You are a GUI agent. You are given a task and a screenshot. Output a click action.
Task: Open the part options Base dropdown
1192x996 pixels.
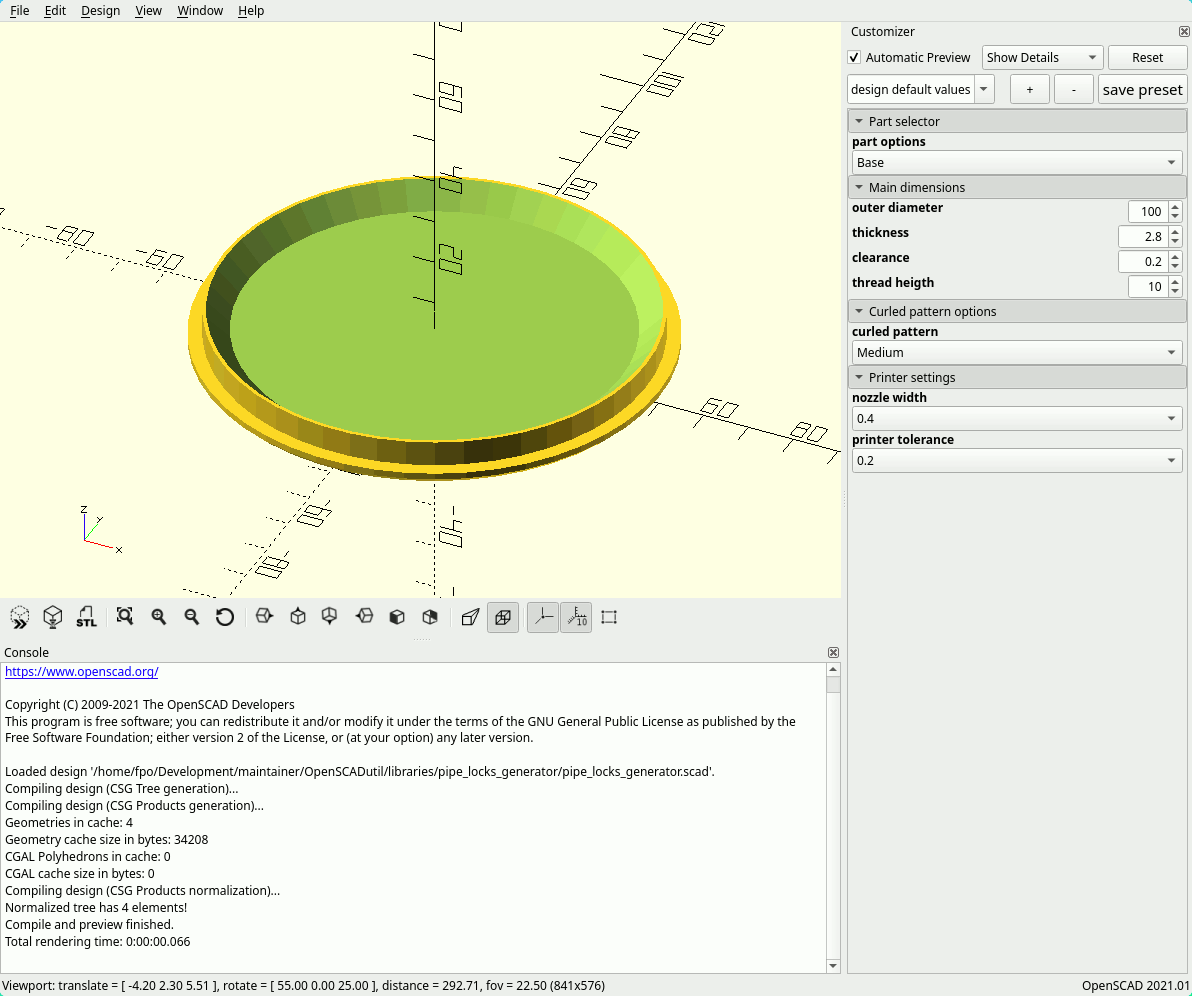coord(1016,163)
